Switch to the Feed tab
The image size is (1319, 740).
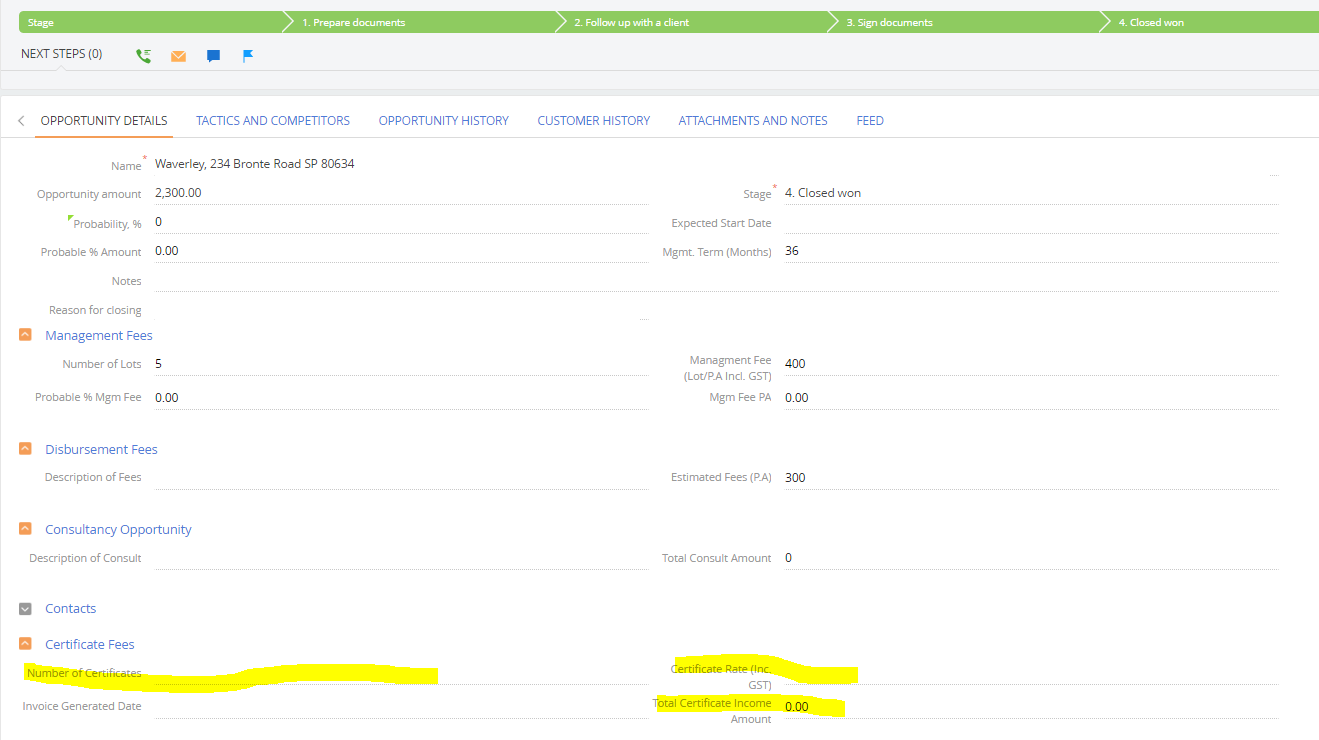869,121
